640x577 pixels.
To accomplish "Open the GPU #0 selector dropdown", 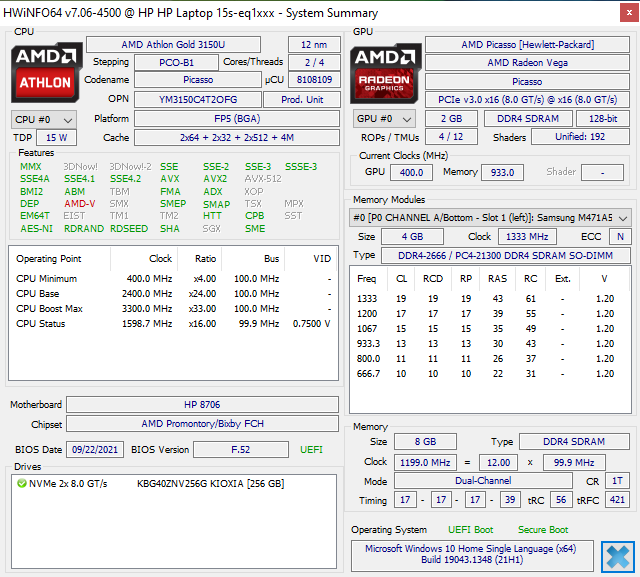I will pyautogui.click(x=384, y=119).
